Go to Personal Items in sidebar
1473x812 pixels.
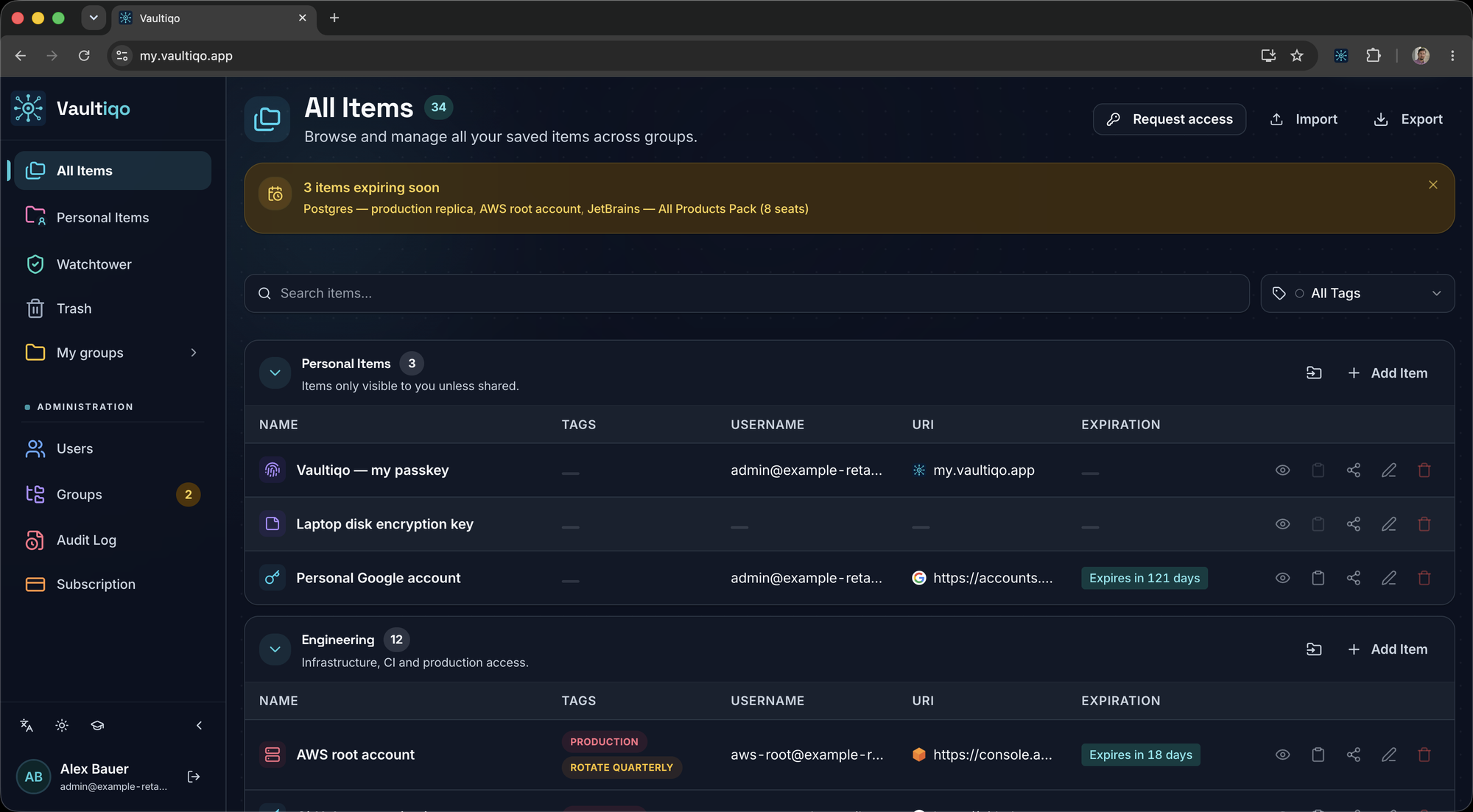(112, 218)
